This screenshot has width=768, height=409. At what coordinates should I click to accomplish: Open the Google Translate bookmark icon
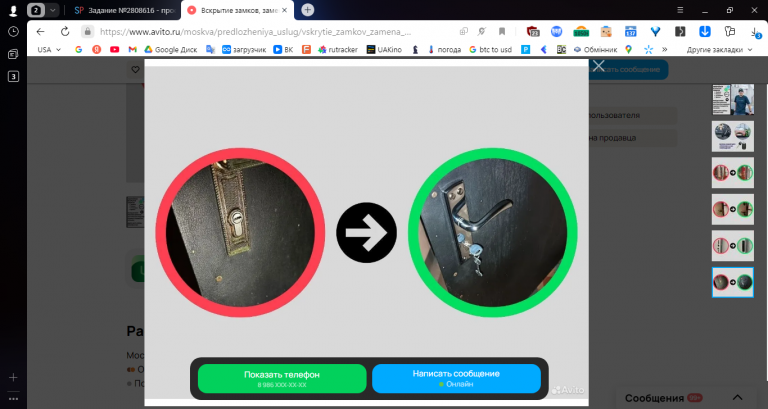point(210,49)
